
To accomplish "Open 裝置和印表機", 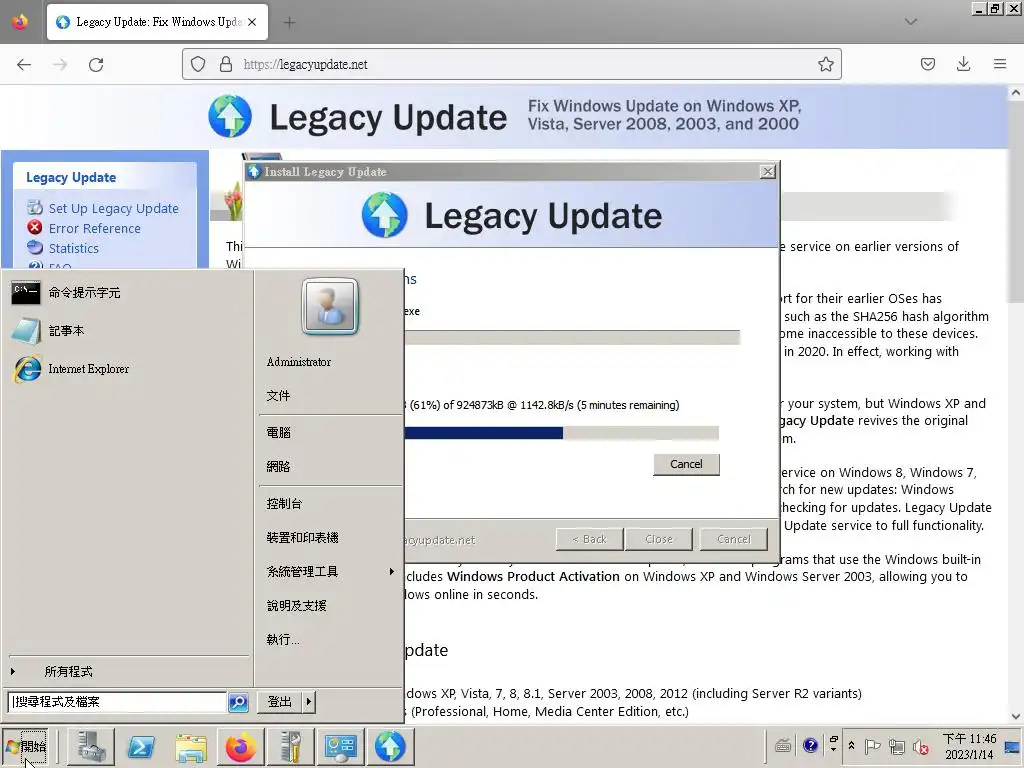I will tap(302, 537).
